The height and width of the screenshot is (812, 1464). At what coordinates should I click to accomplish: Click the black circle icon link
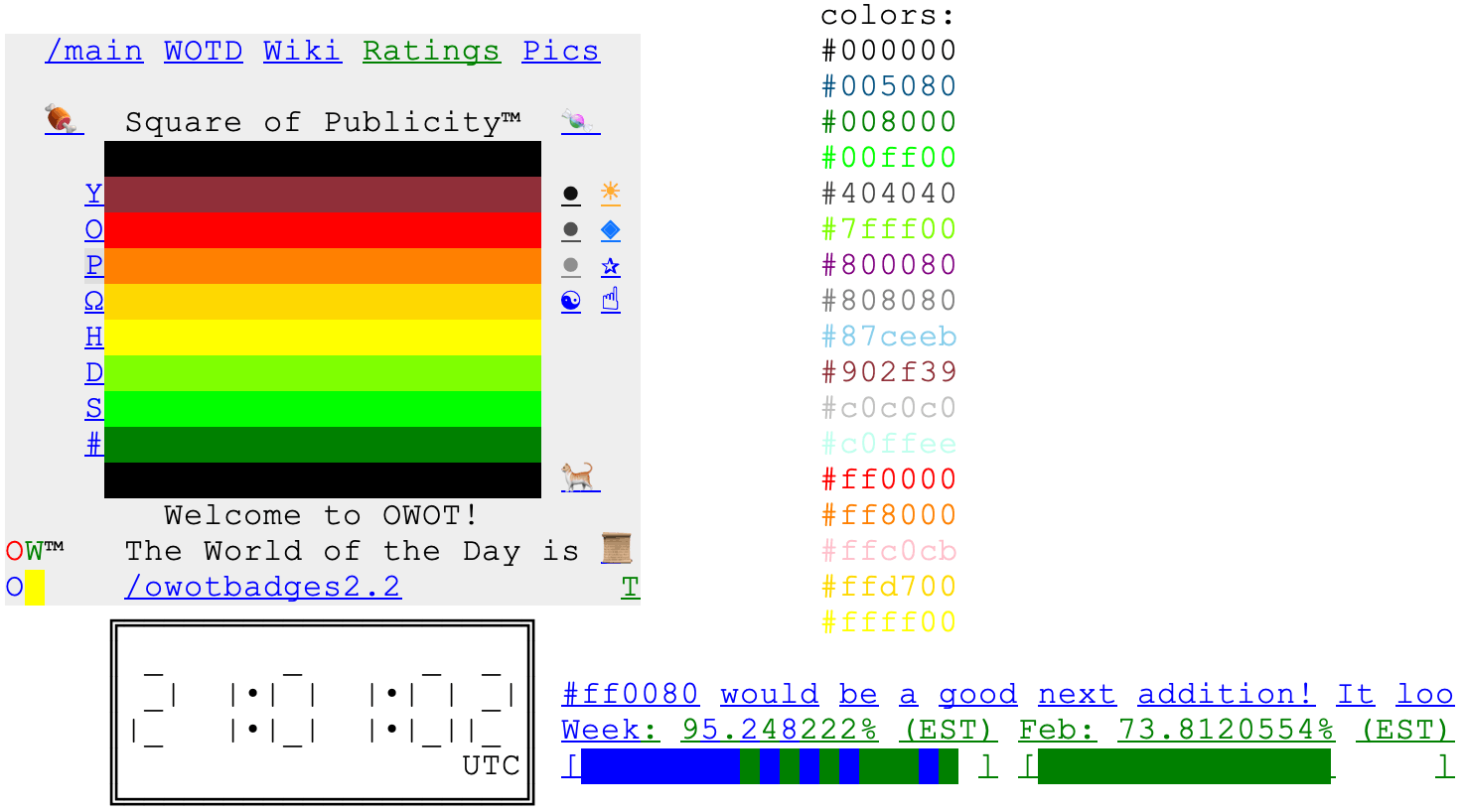click(x=571, y=195)
